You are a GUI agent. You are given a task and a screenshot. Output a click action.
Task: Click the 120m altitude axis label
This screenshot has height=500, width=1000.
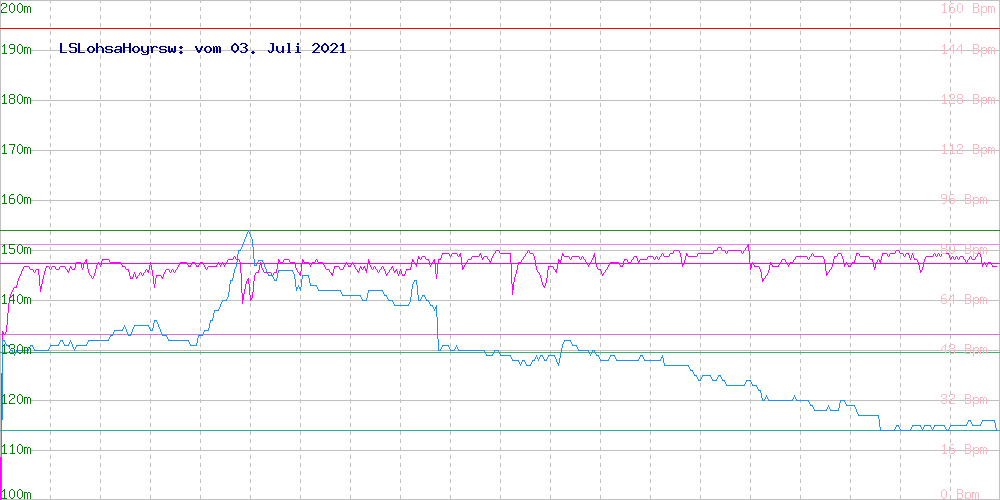tap(17, 399)
